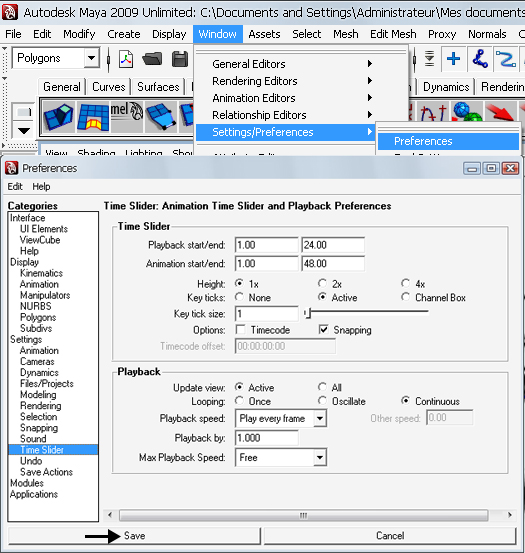The height and width of the screenshot is (553, 525).
Task: Open the Create menu
Action: 124,34
